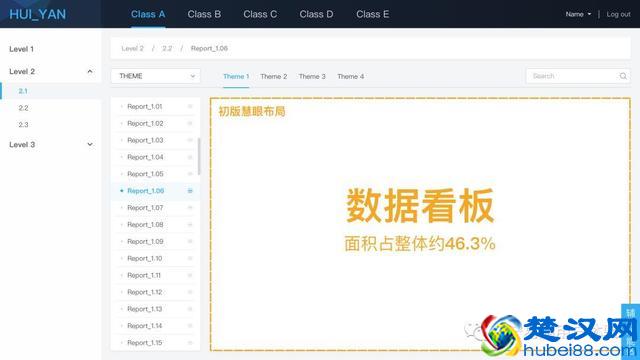Click menu icon beside Report_1.13

coord(190,309)
